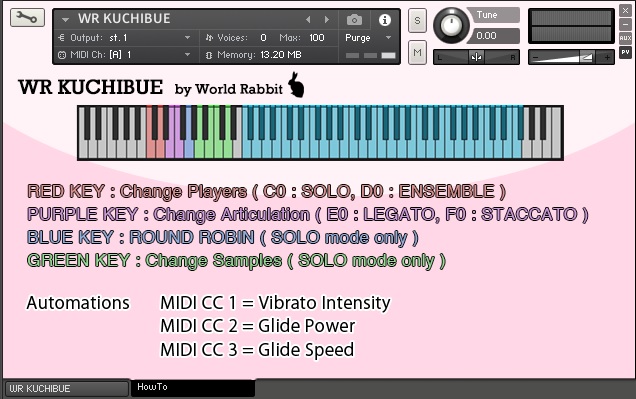This screenshot has height=399, width=636.
Task: Click the 'MIDI CC 1 = Vibrato Intensity' text
Action: click(x=275, y=303)
